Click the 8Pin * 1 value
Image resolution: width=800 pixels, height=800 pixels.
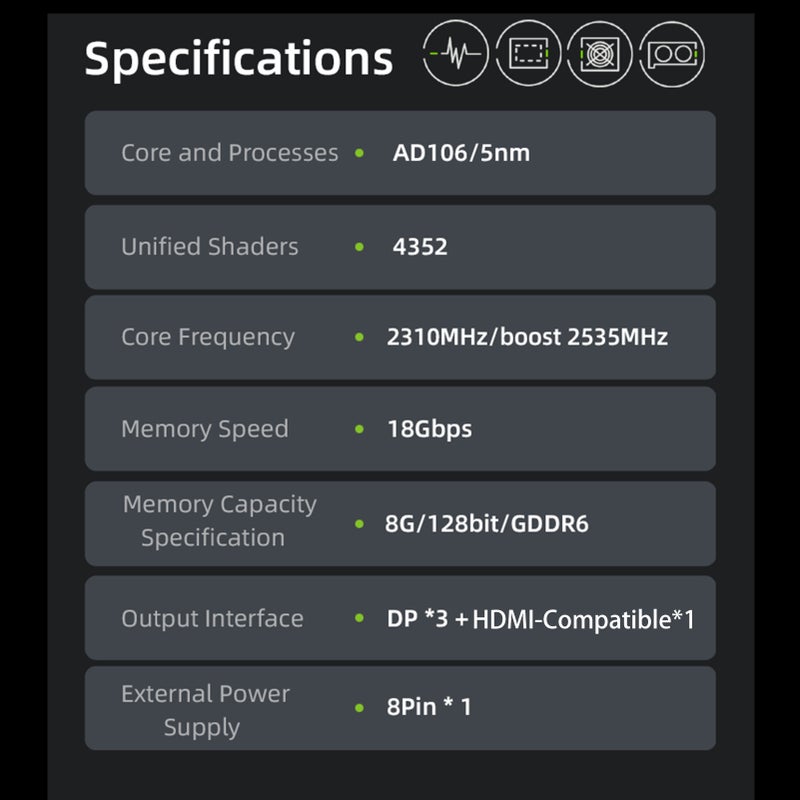tap(429, 707)
